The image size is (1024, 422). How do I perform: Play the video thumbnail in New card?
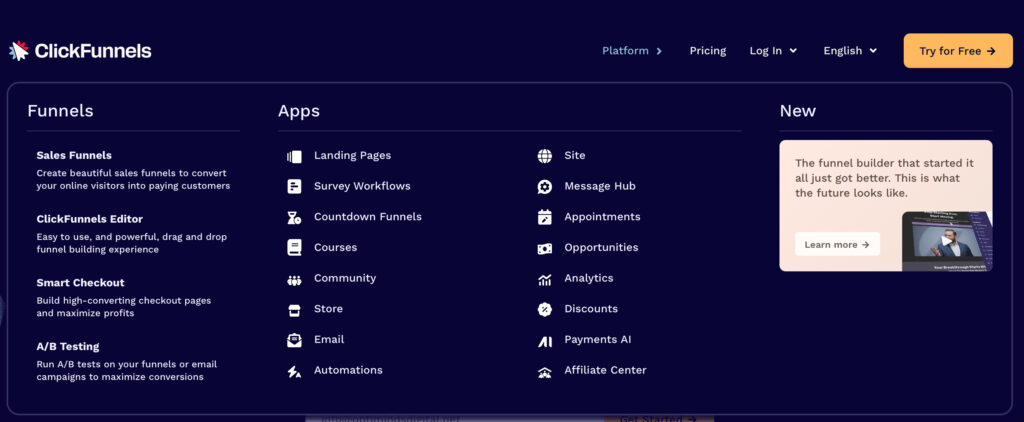coord(946,241)
